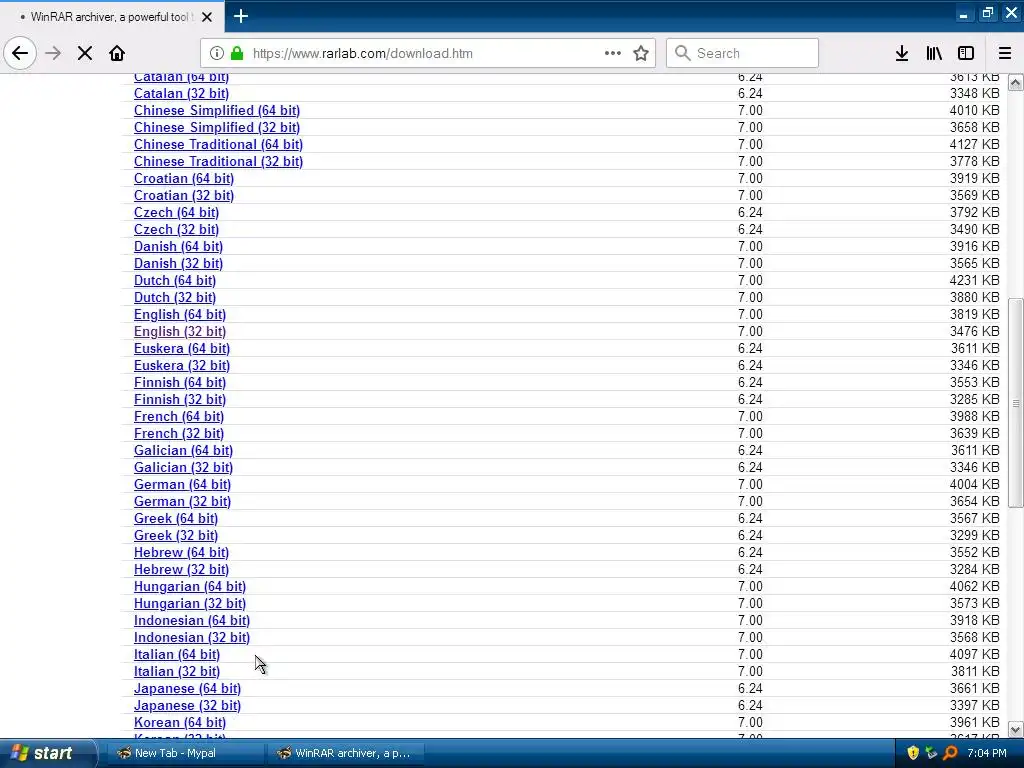Image resolution: width=1024 pixels, height=768 pixels.
Task: Toggle the sidebar view icon
Action: [966, 53]
